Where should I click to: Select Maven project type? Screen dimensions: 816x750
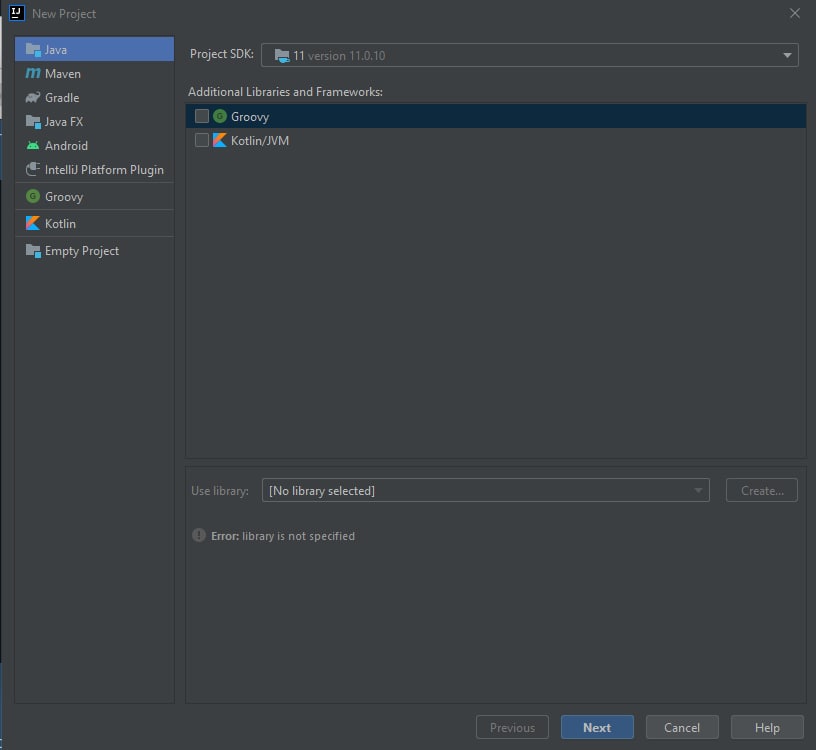94,73
